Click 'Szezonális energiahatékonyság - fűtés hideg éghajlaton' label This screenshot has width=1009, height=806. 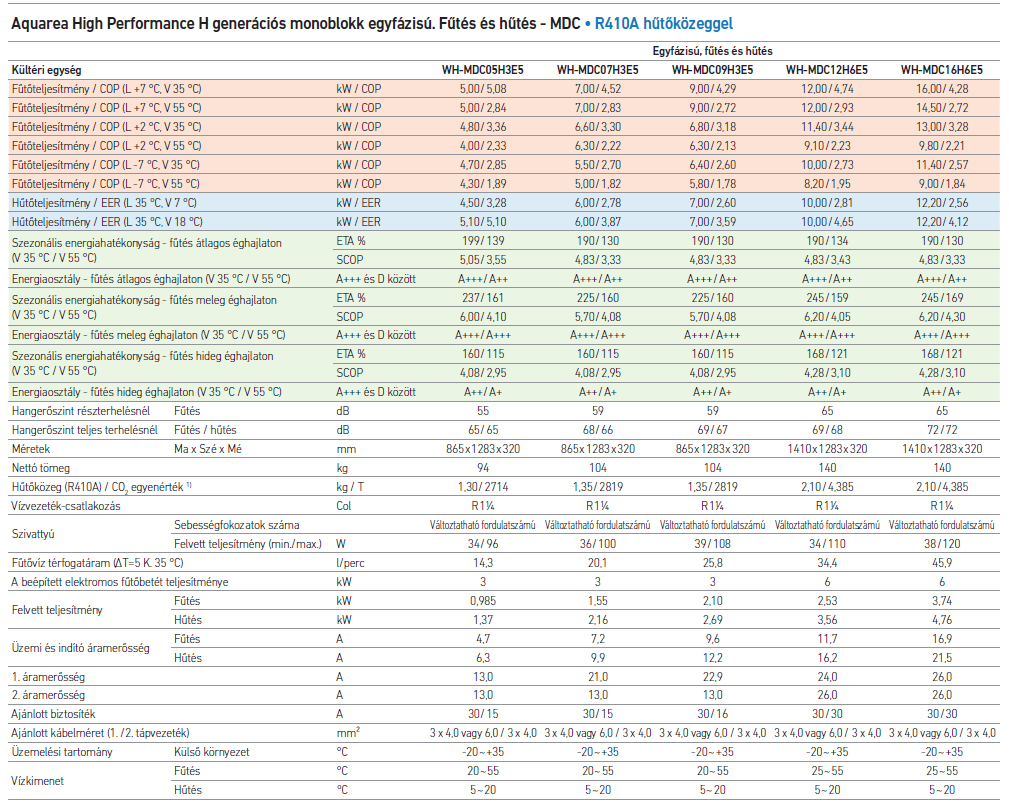coord(142,363)
